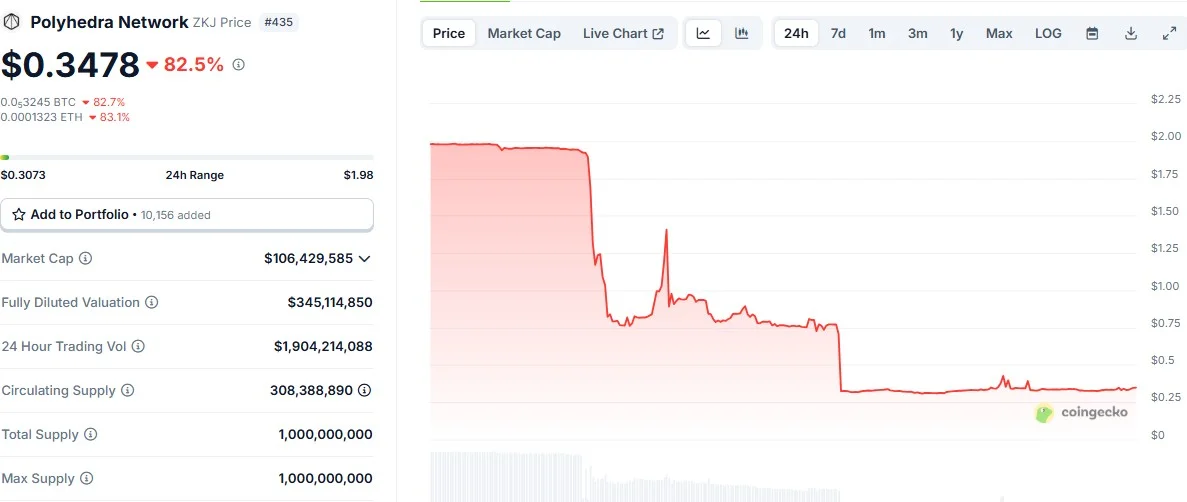
Task: Download chart data icon
Action: 1131,33
